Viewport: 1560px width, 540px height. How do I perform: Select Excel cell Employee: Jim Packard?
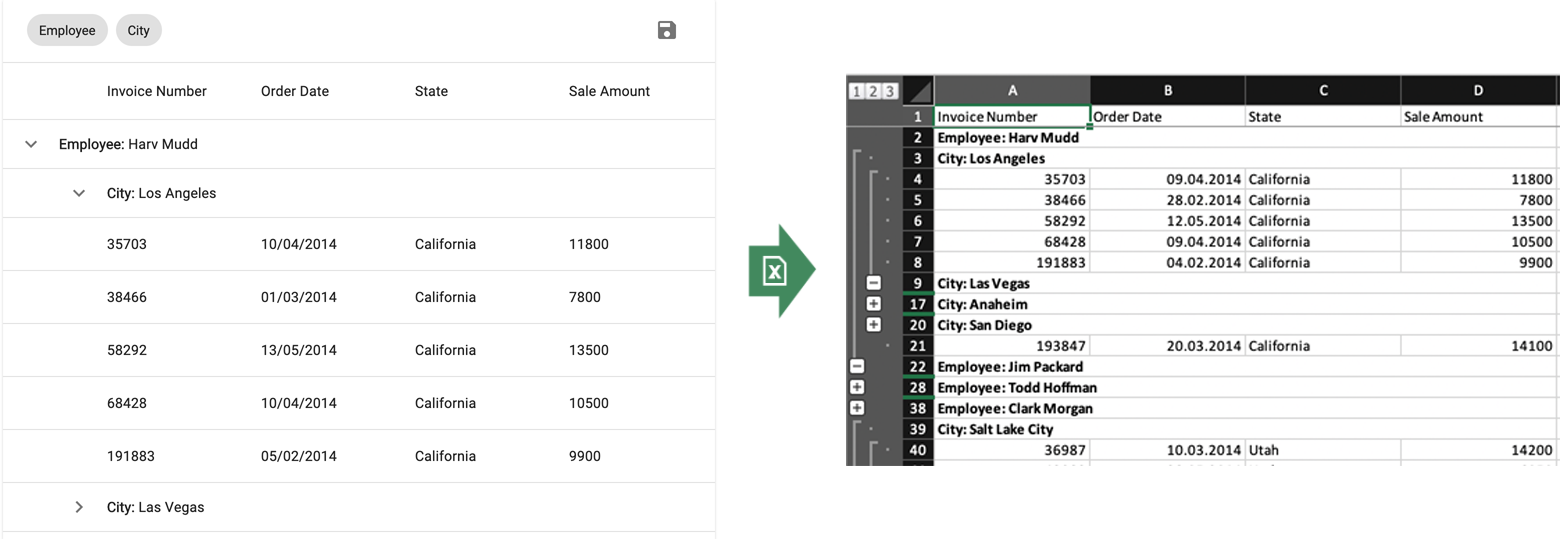pyautogui.click(x=1012, y=367)
